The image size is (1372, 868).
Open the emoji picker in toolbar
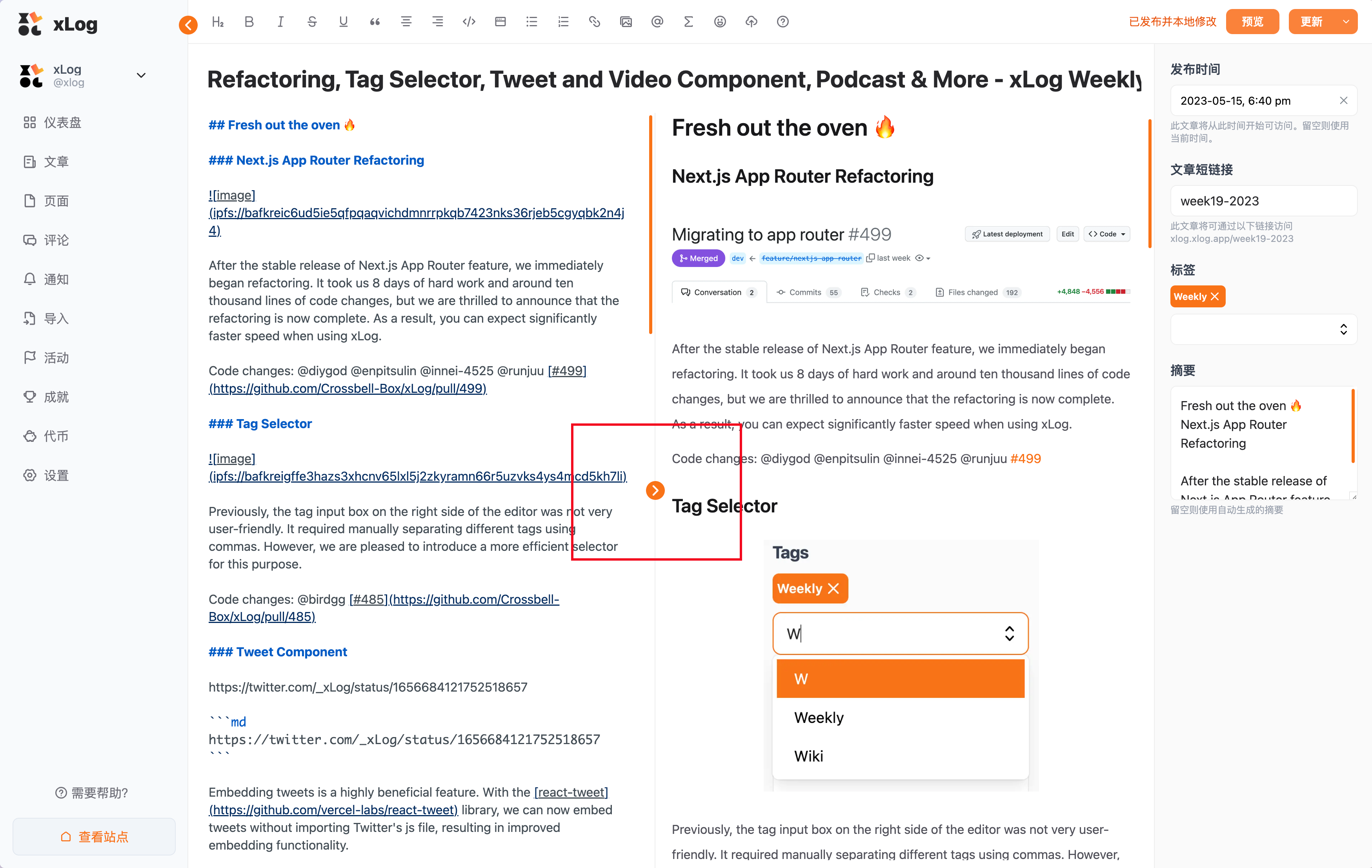pyautogui.click(x=720, y=22)
